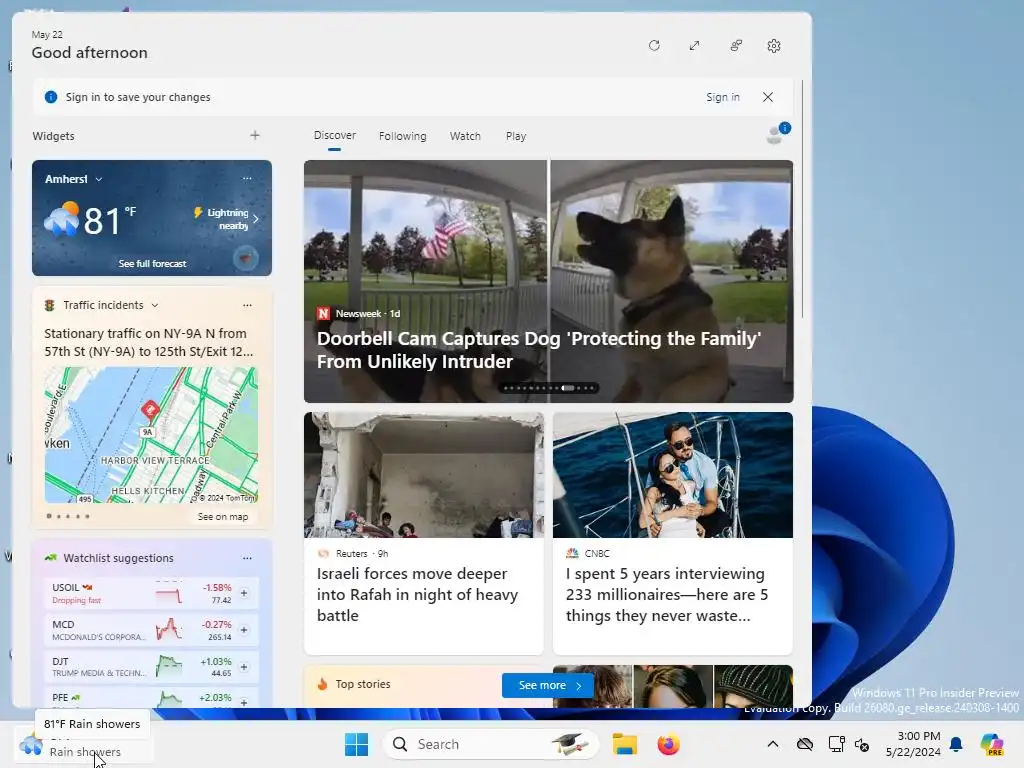Add DJT to watchlist
The width and height of the screenshot is (1024, 768).
coord(244,667)
